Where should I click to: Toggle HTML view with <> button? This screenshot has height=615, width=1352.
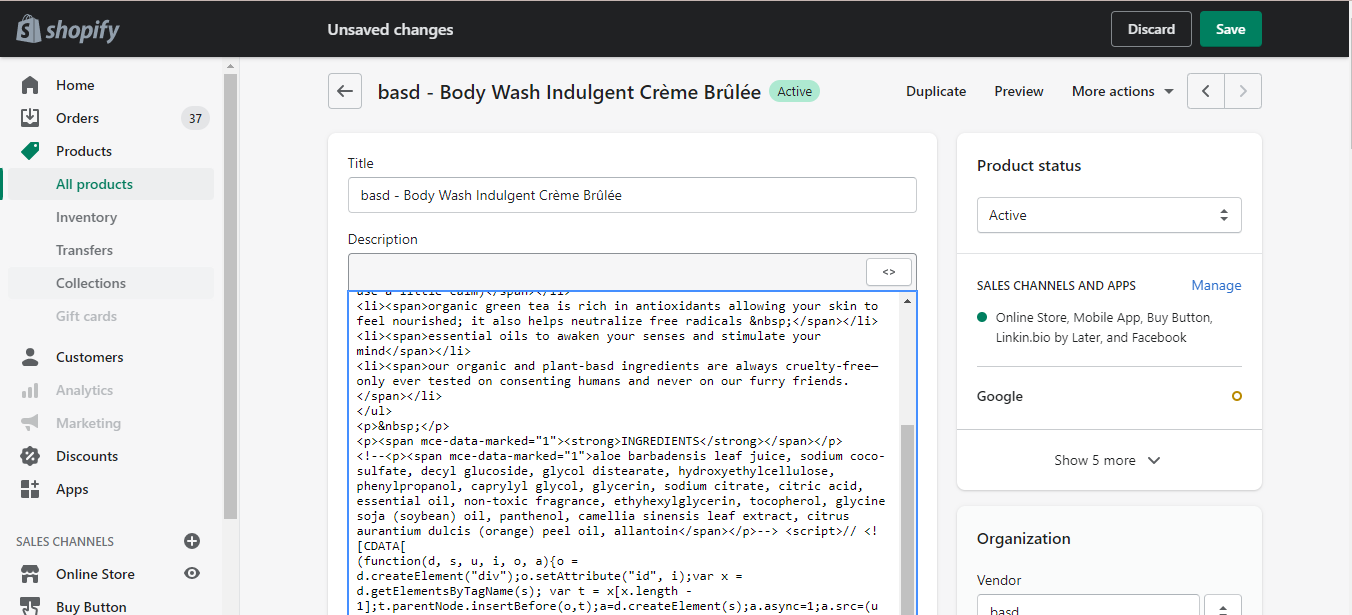[x=888, y=271]
